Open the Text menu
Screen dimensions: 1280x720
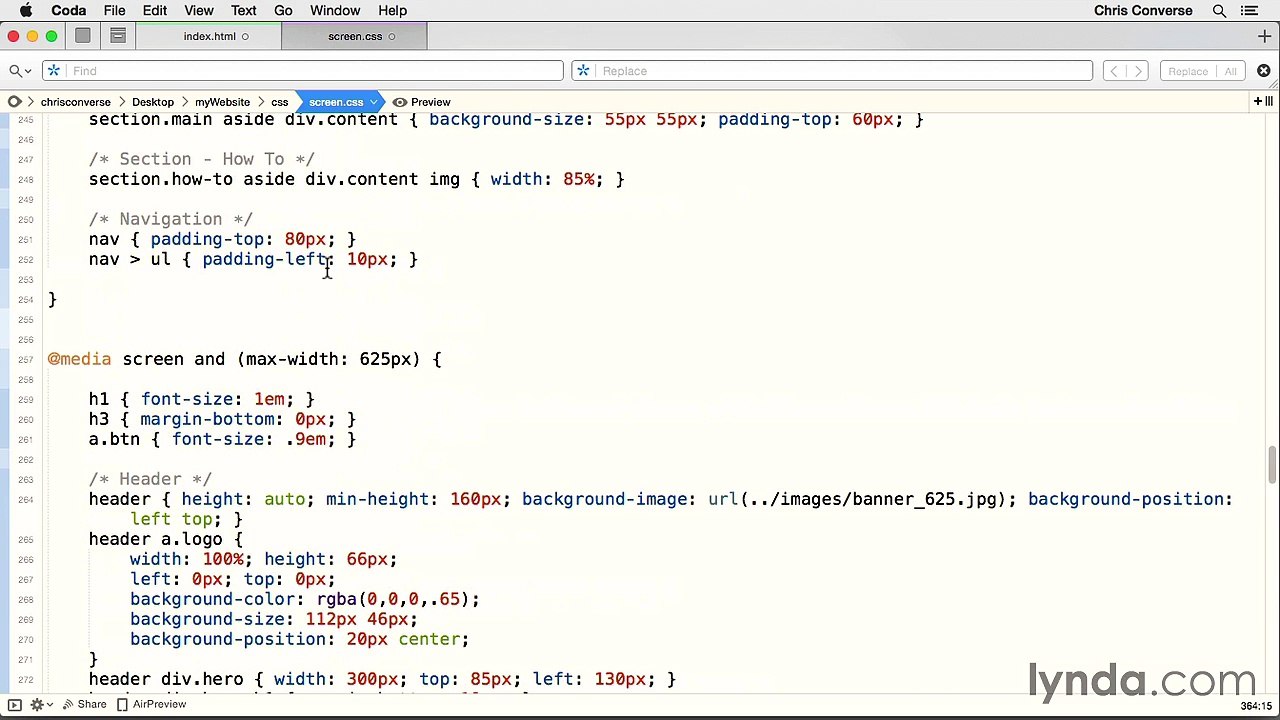point(244,11)
